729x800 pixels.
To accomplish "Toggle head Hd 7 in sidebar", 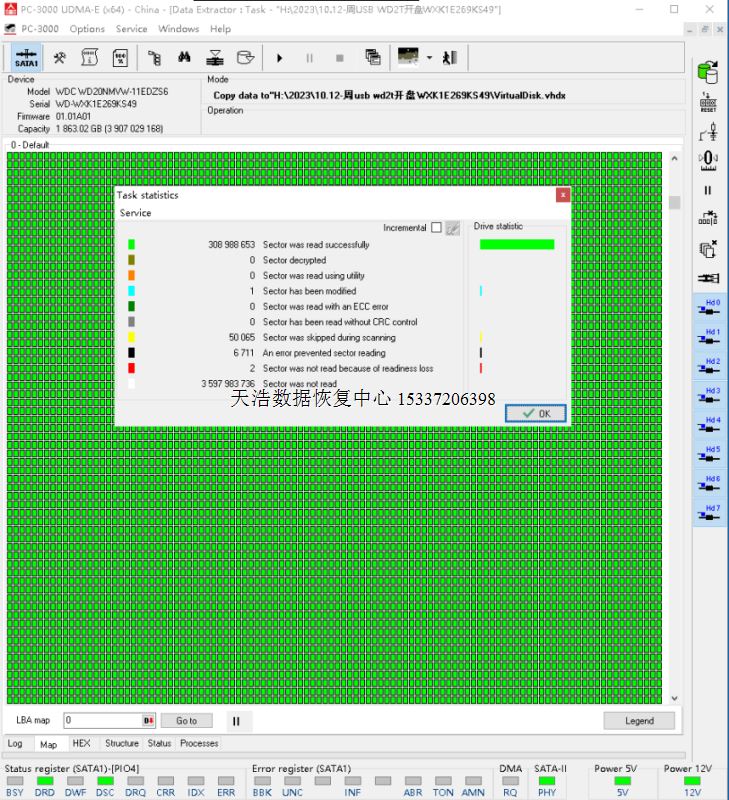I will tap(708, 513).
